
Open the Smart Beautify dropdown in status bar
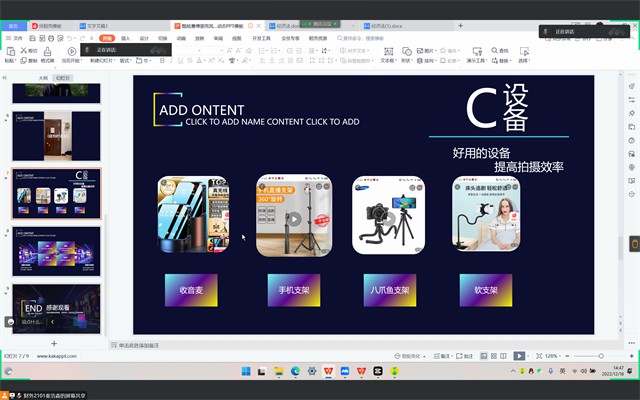point(410,356)
